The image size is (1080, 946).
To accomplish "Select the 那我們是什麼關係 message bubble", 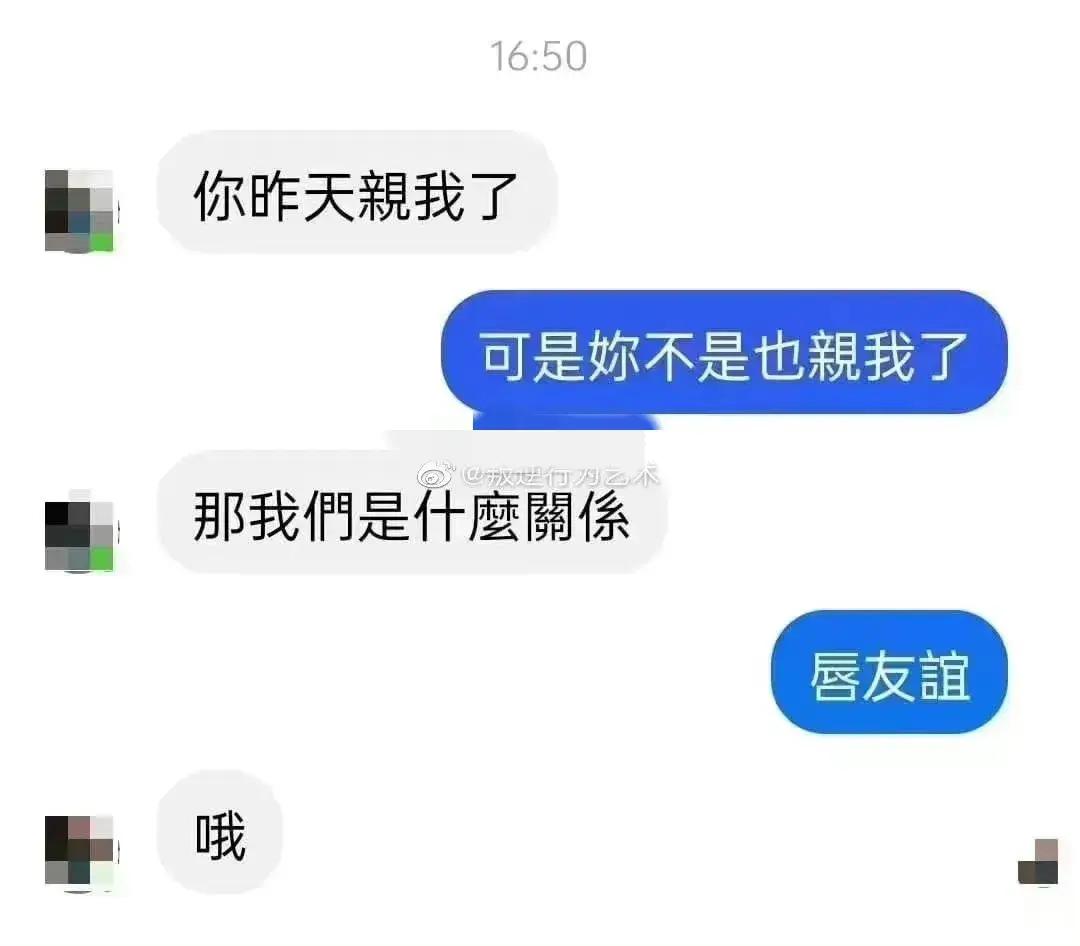I will (x=412, y=513).
